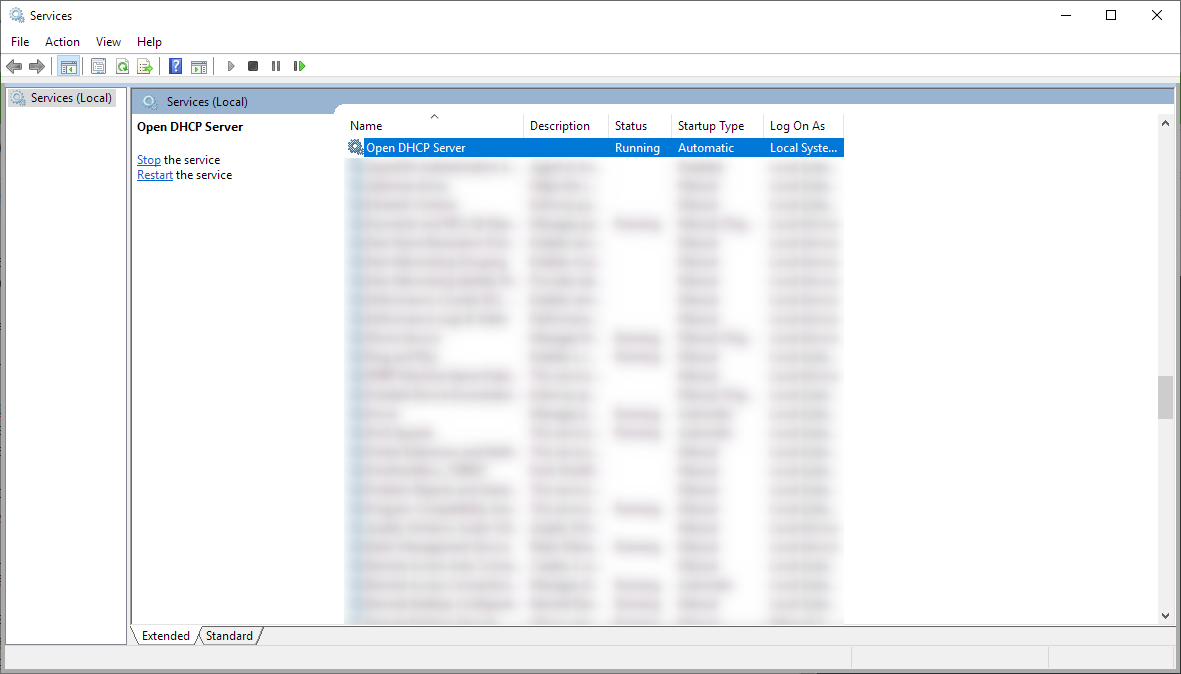Click the Pause Service toolbar icon
Screen dimensions: 1181x674
(x=275, y=66)
